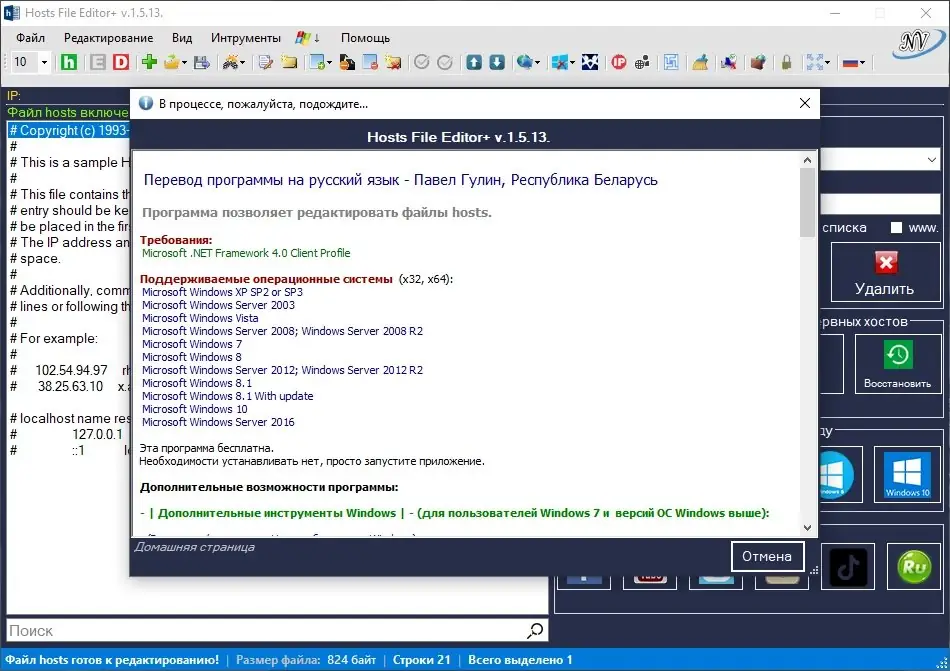950x671 pixels.
Task: Click the globe toolbar icon
Action: click(525, 62)
